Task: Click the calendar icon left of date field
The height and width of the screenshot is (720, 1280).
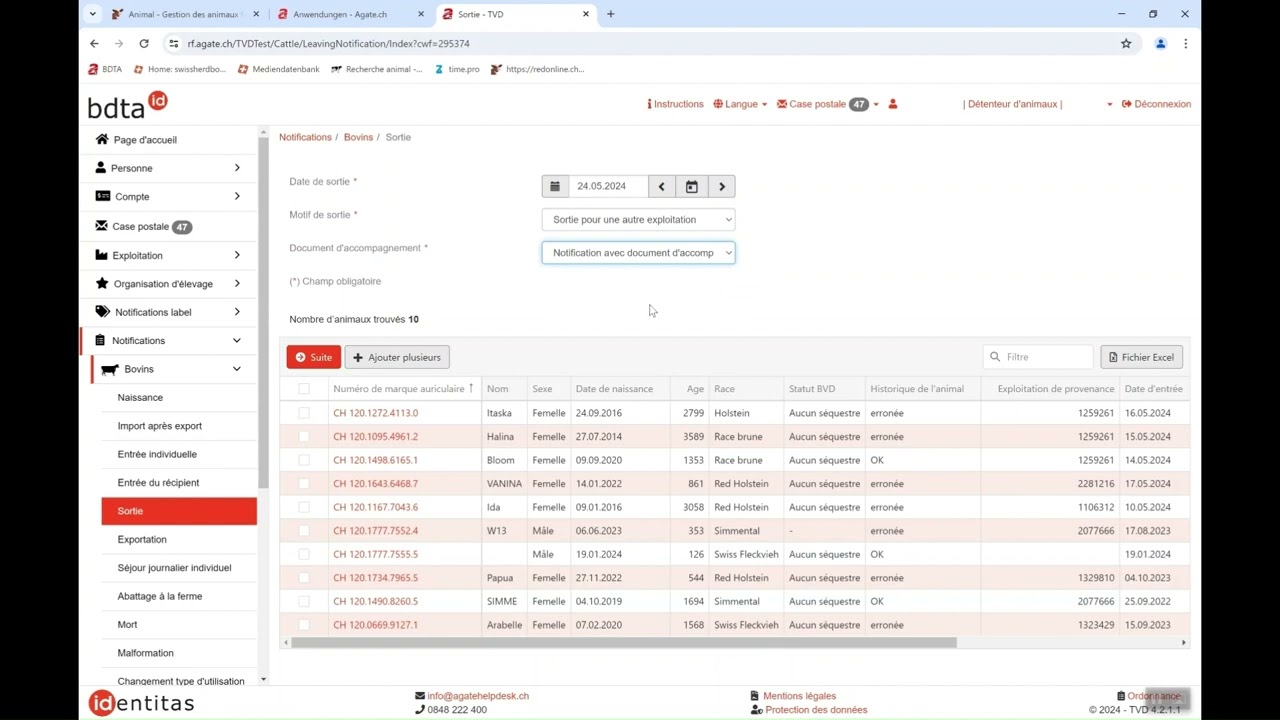Action: click(x=555, y=186)
